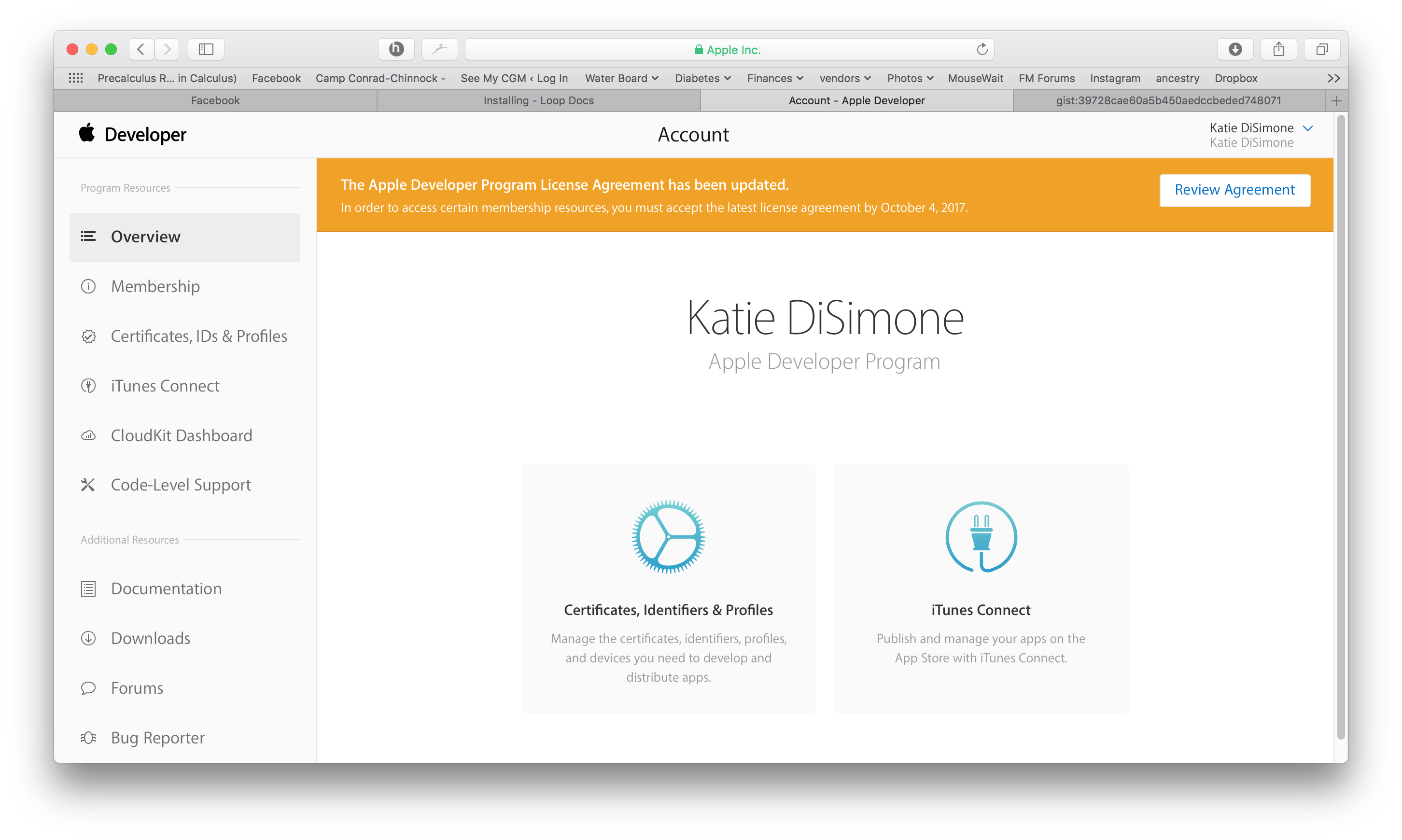Click the Apple Inc. address field
Viewport: 1402px width, 840px height.
tap(728, 50)
